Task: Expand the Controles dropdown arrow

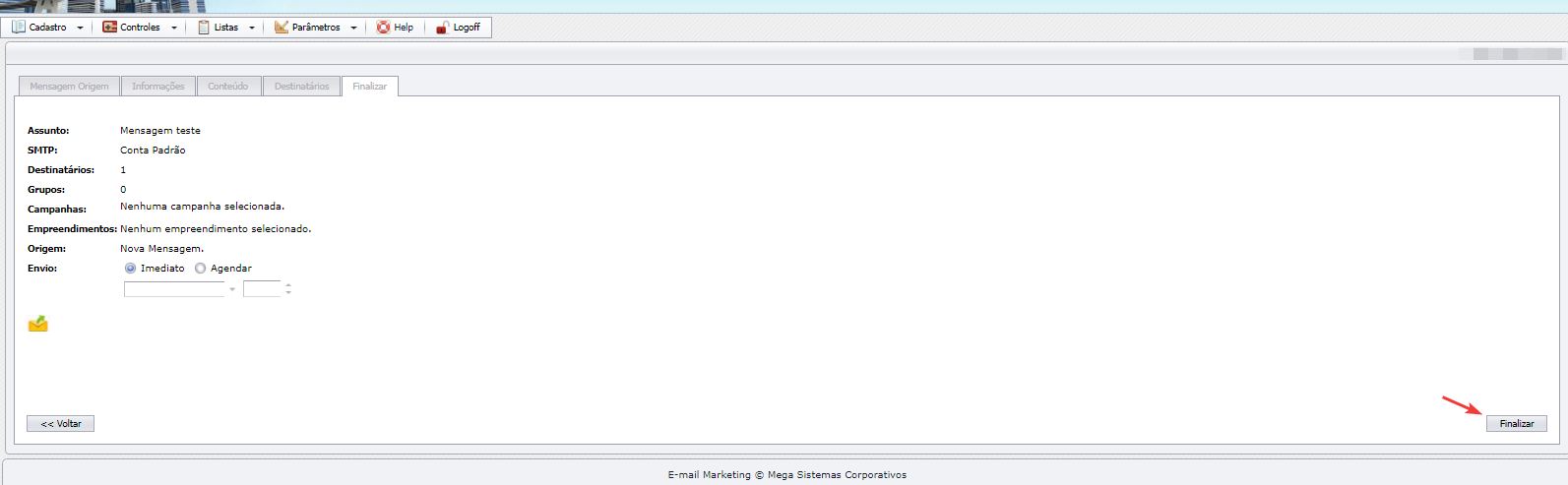Action: point(174,28)
